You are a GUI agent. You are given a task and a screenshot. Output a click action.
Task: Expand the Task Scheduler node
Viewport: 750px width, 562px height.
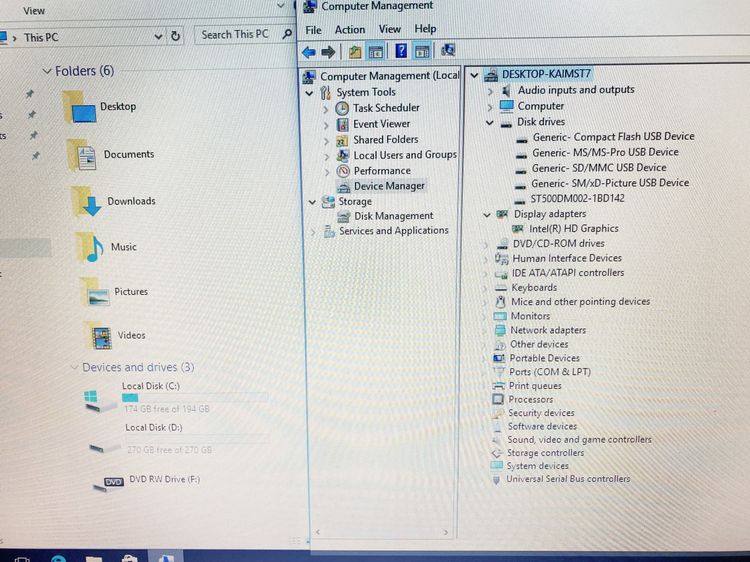326,110
